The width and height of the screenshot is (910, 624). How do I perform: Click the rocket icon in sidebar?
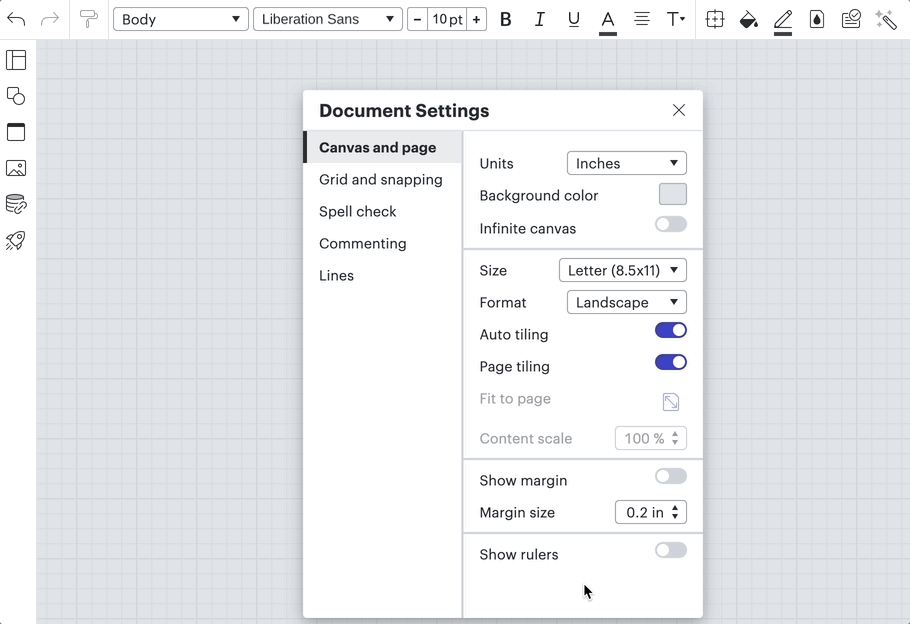(x=16, y=241)
